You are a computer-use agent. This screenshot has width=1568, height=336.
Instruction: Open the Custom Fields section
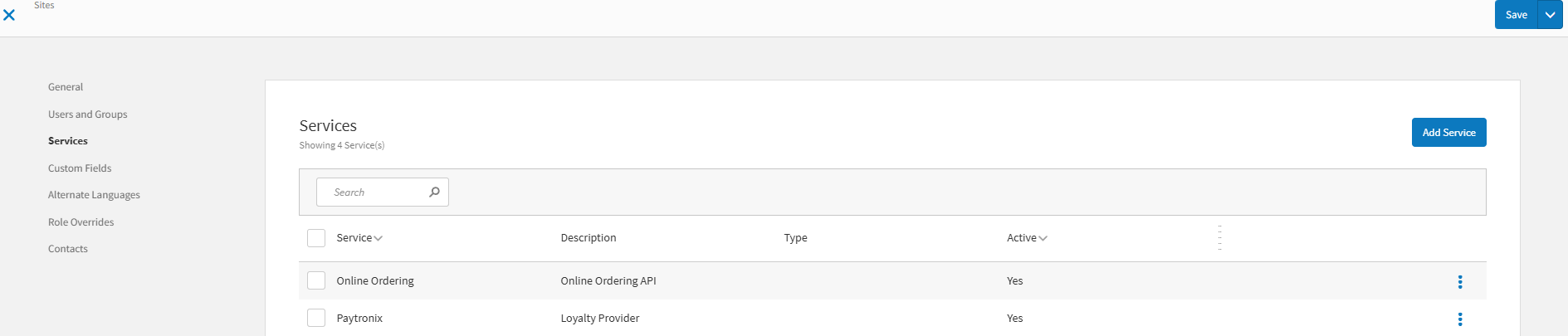[x=80, y=168]
